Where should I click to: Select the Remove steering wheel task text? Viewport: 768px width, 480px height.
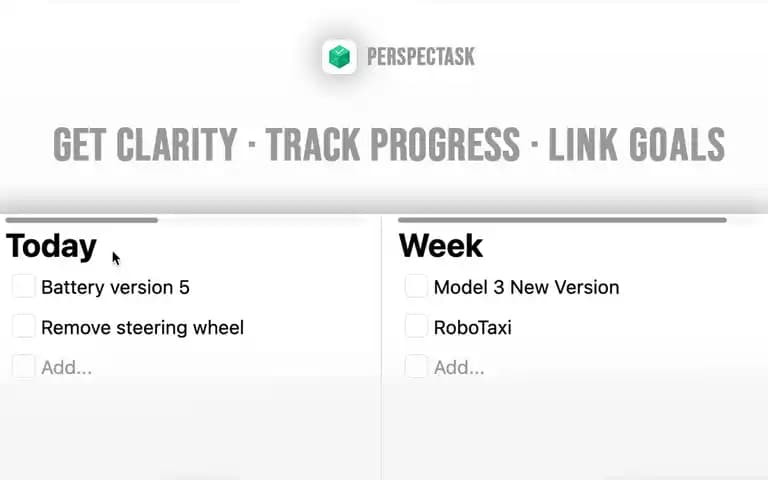click(143, 328)
